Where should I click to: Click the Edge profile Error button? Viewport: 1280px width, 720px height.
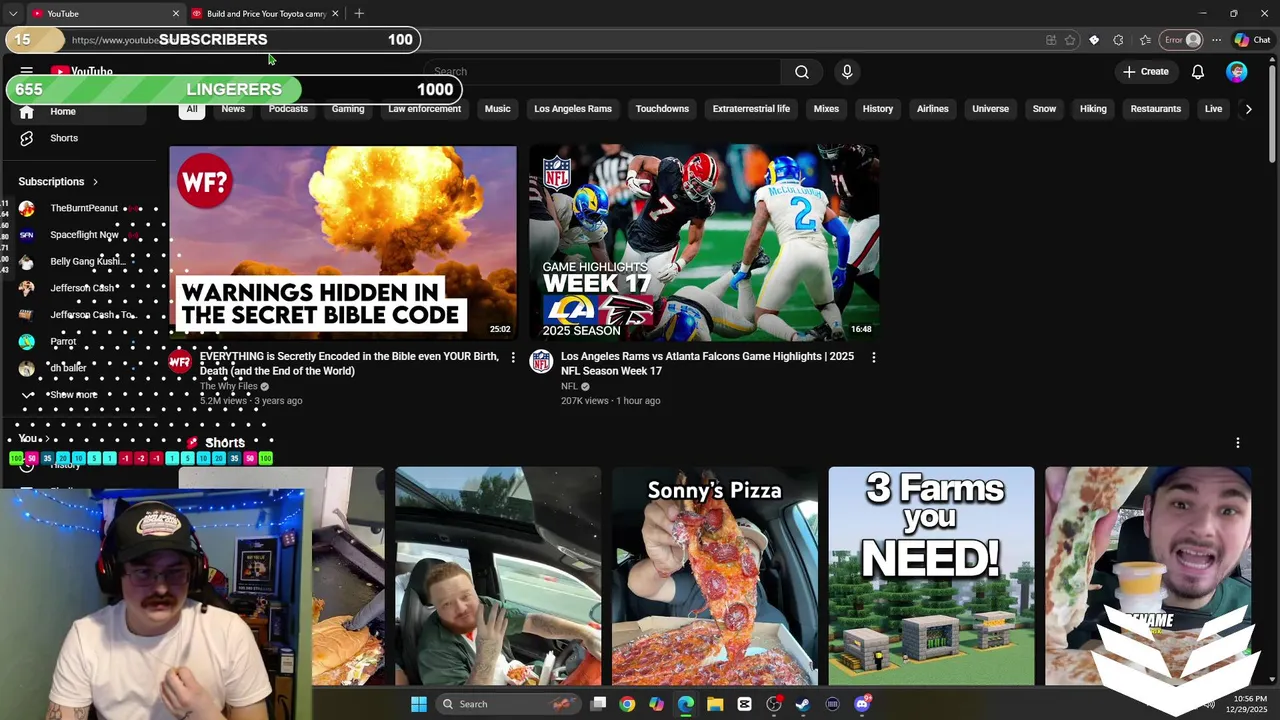point(1182,40)
